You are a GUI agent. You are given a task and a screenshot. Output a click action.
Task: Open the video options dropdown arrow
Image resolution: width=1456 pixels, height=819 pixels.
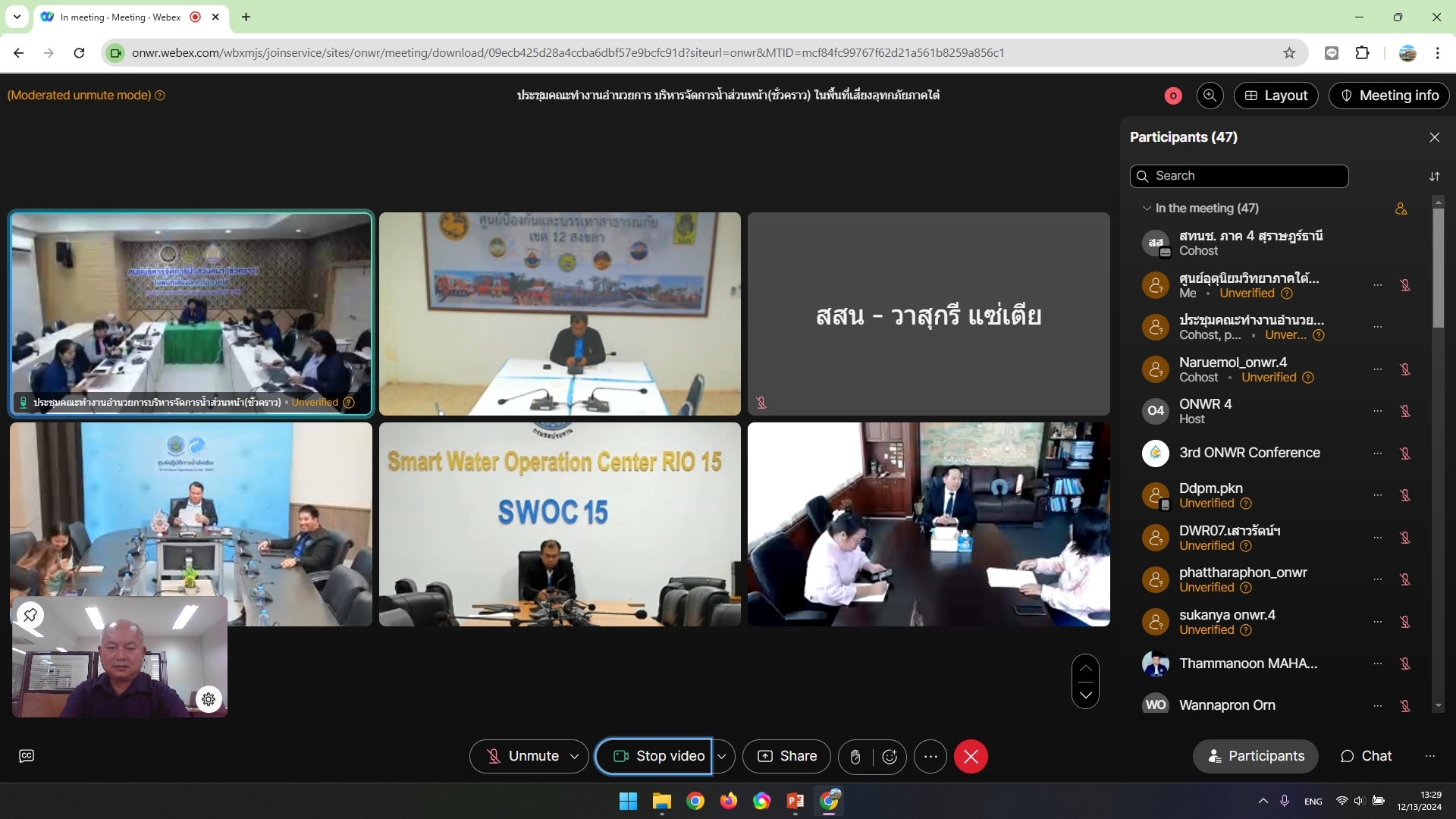[722, 757]
